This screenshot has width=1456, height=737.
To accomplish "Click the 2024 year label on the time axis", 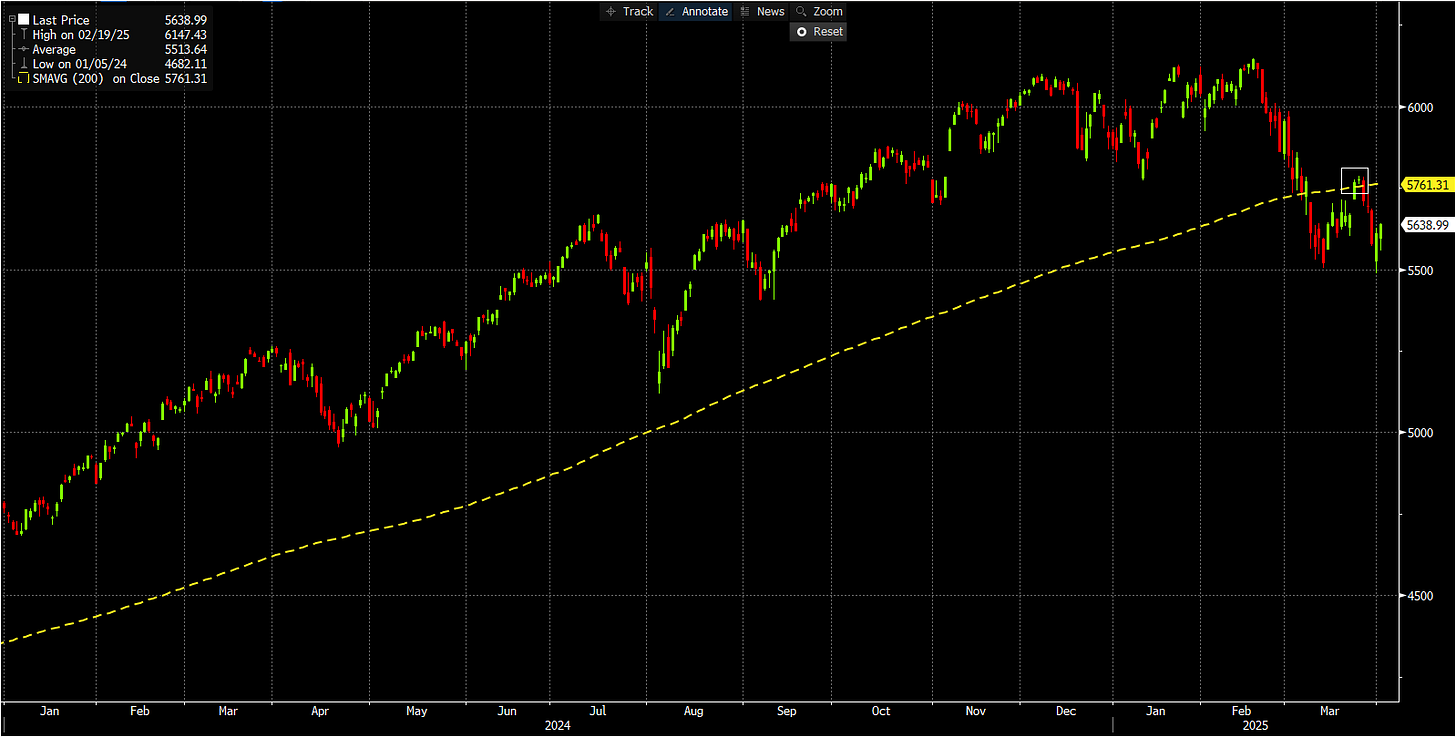I will (x=558, y=726).
